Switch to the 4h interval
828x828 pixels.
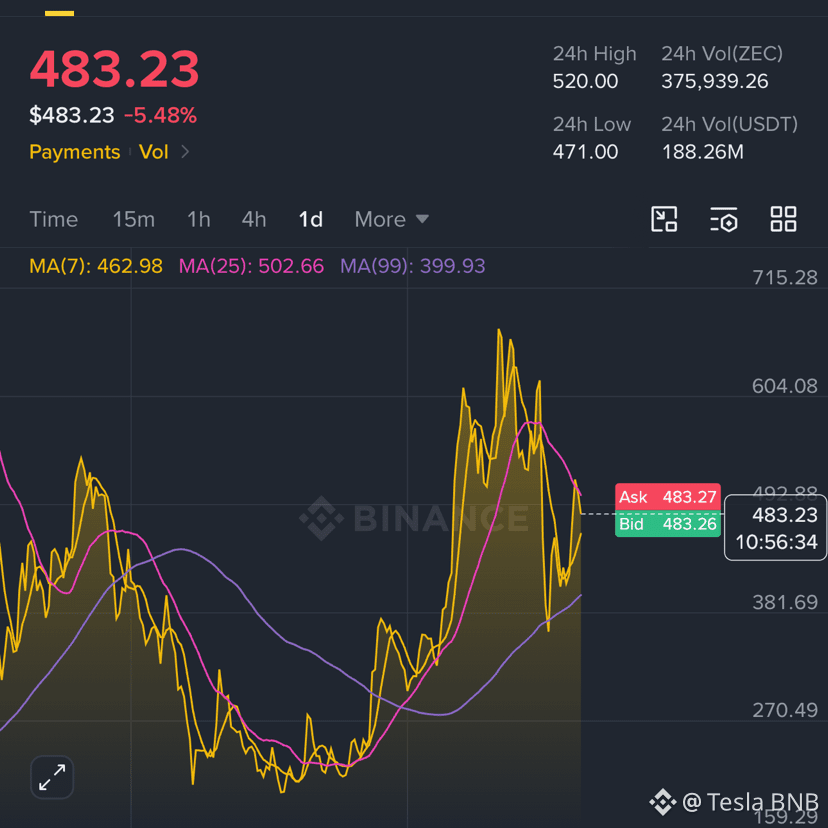click(x=254, y=219)
